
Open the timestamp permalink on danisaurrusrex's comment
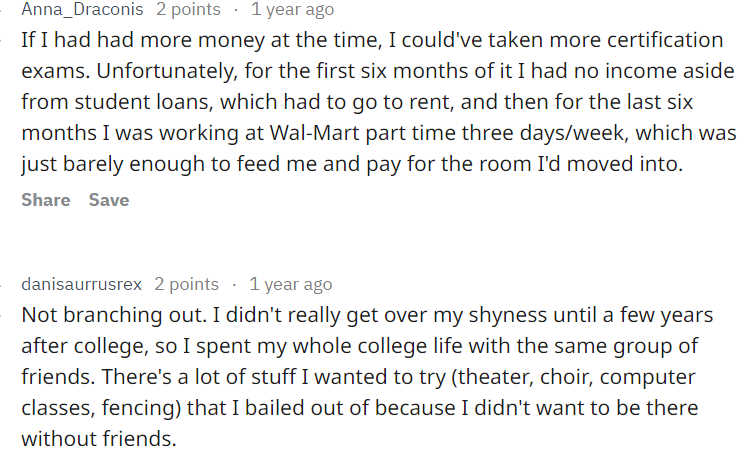[x=290, y=285]
